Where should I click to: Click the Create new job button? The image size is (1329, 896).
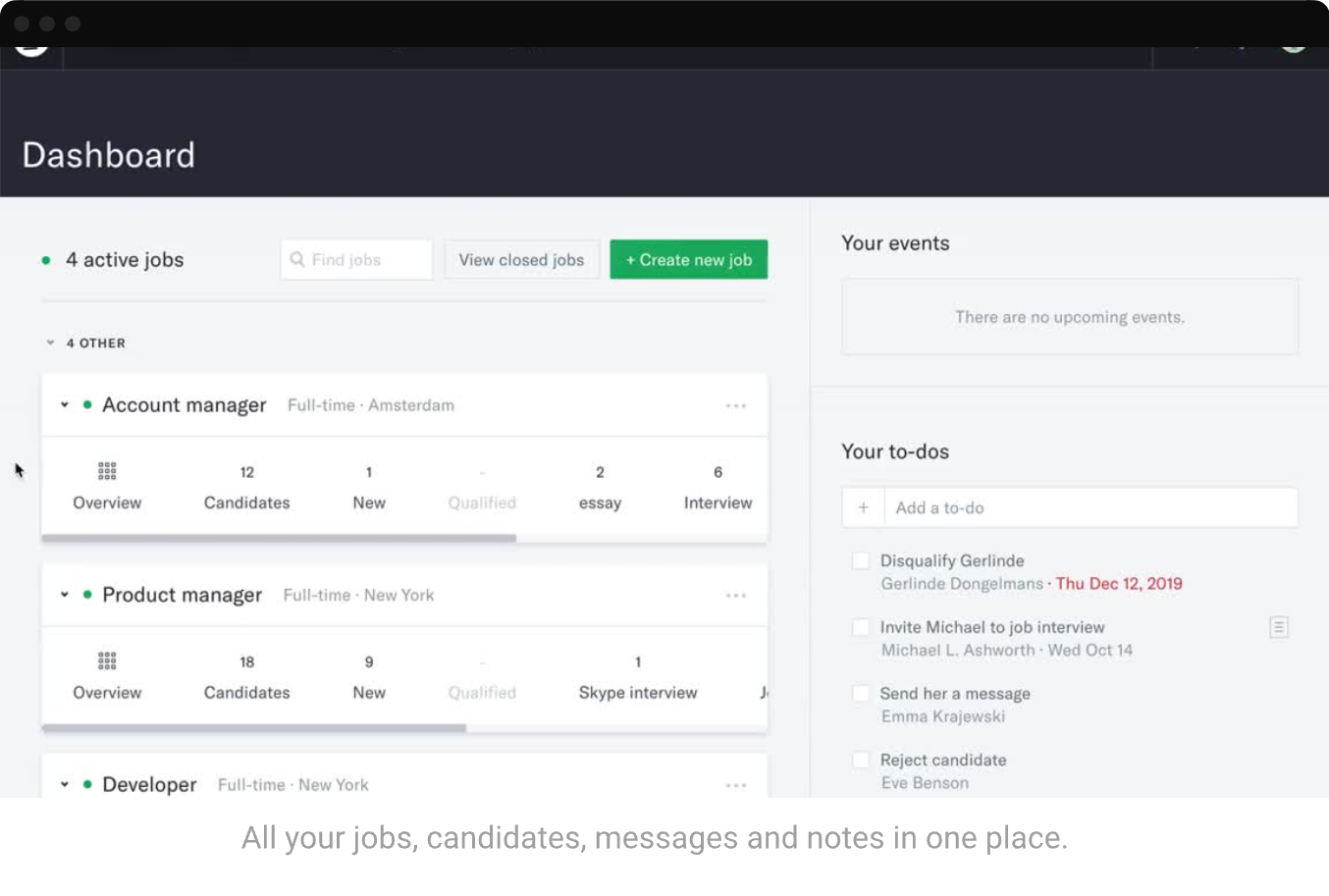(688, 260)
